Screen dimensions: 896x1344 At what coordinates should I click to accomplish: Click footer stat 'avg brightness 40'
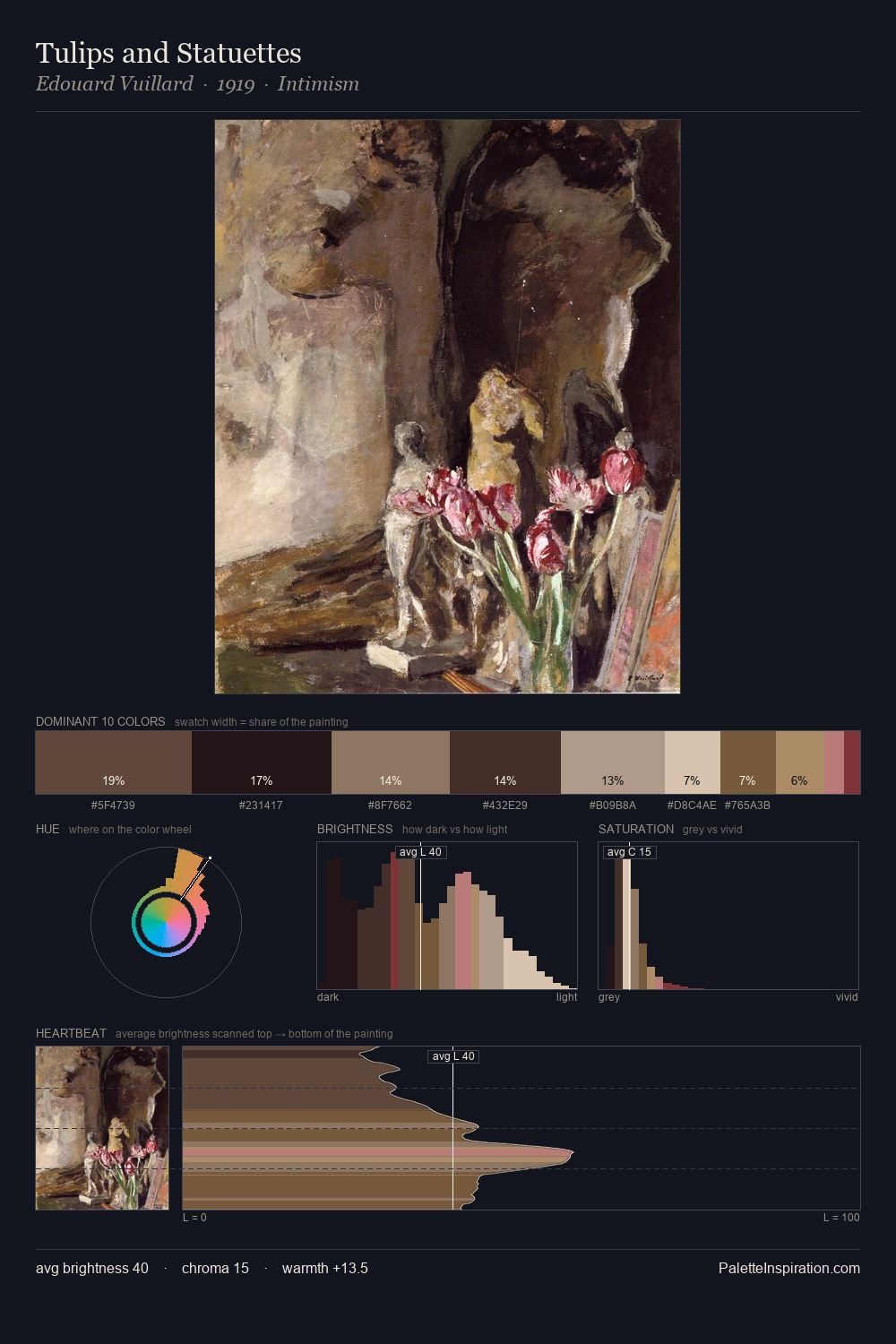[92, 1268]
